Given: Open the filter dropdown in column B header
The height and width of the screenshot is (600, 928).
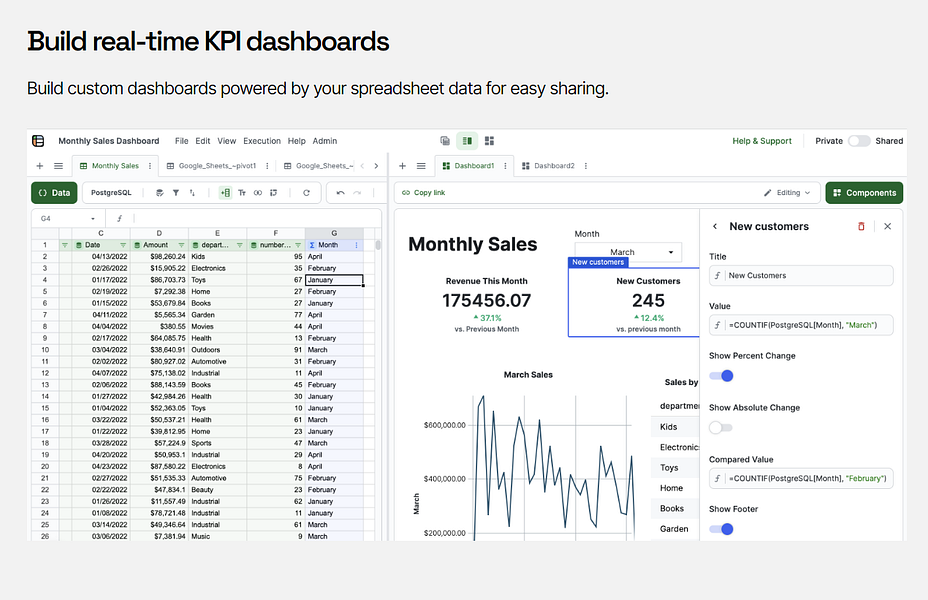Looking at the screenshot, I should 65,245.
